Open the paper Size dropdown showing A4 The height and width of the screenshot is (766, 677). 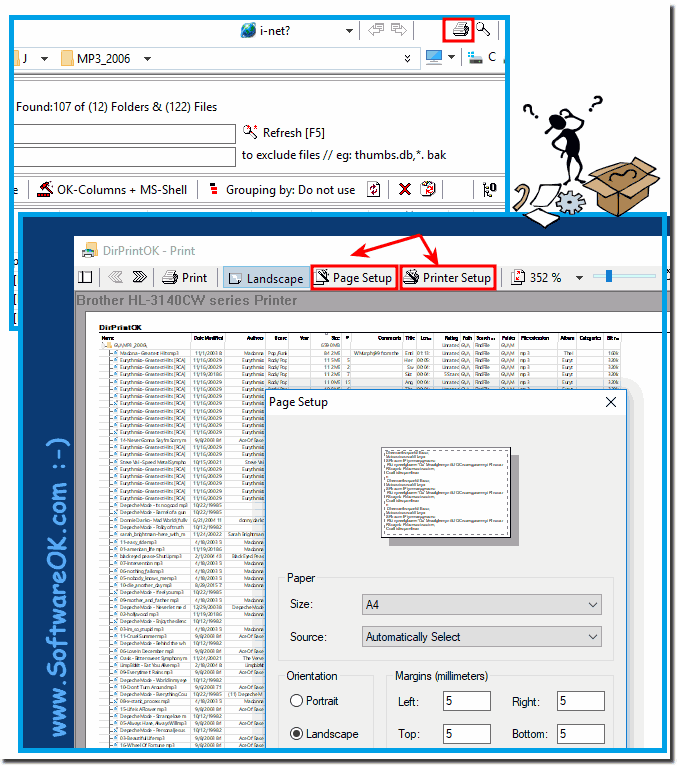pos(482,604)
